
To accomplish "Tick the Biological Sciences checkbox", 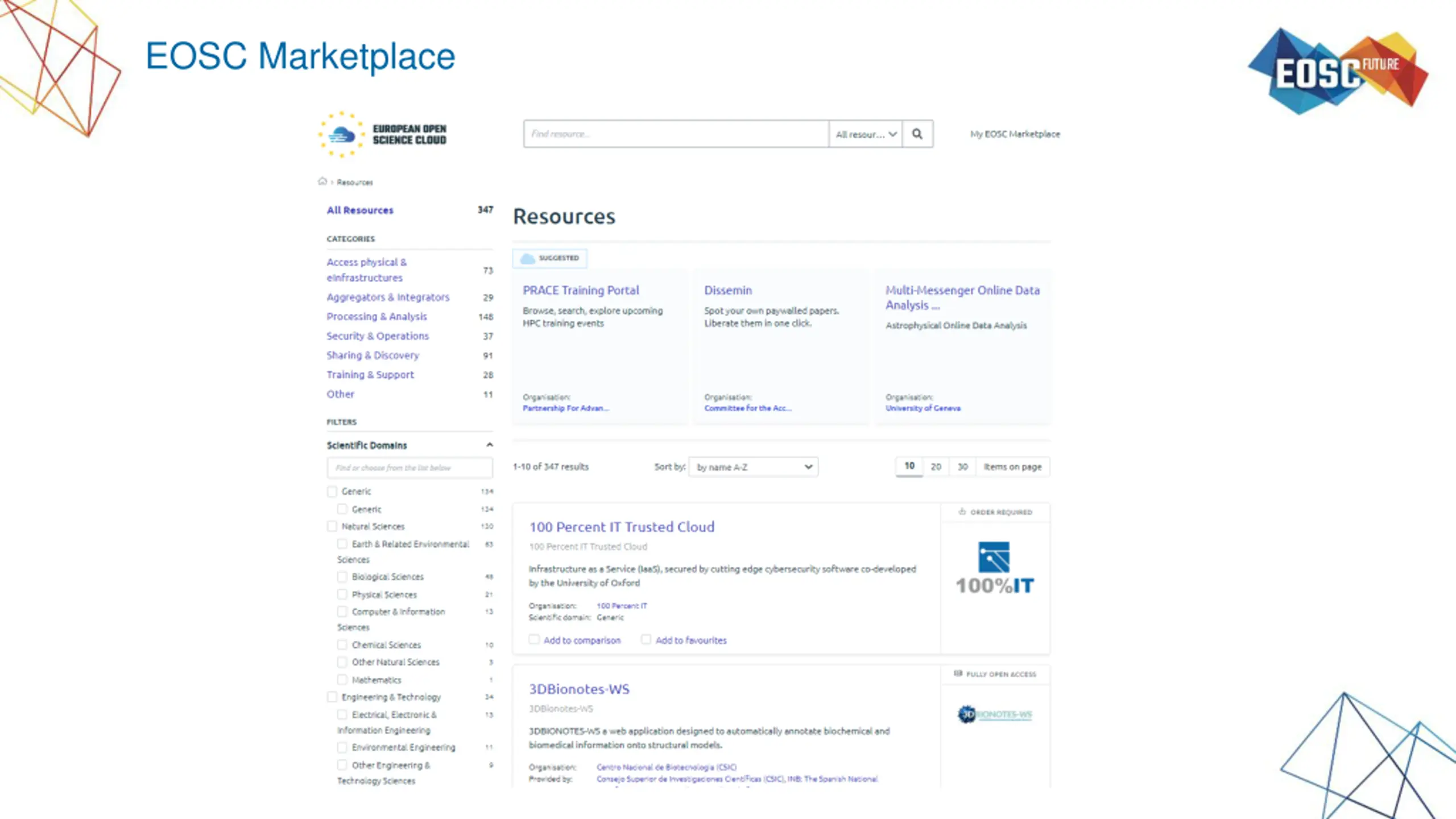I will [x=342, y=577].
